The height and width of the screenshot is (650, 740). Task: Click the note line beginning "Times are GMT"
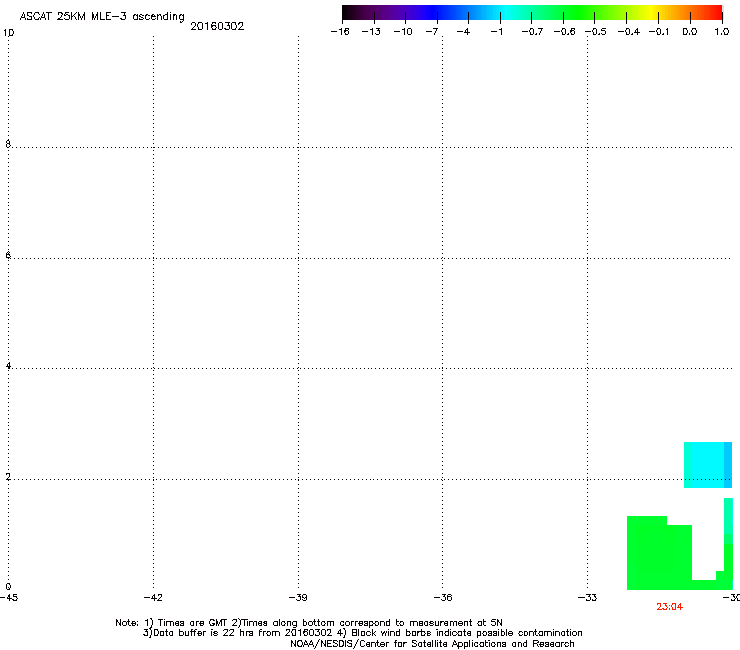(x=309, y=623)
